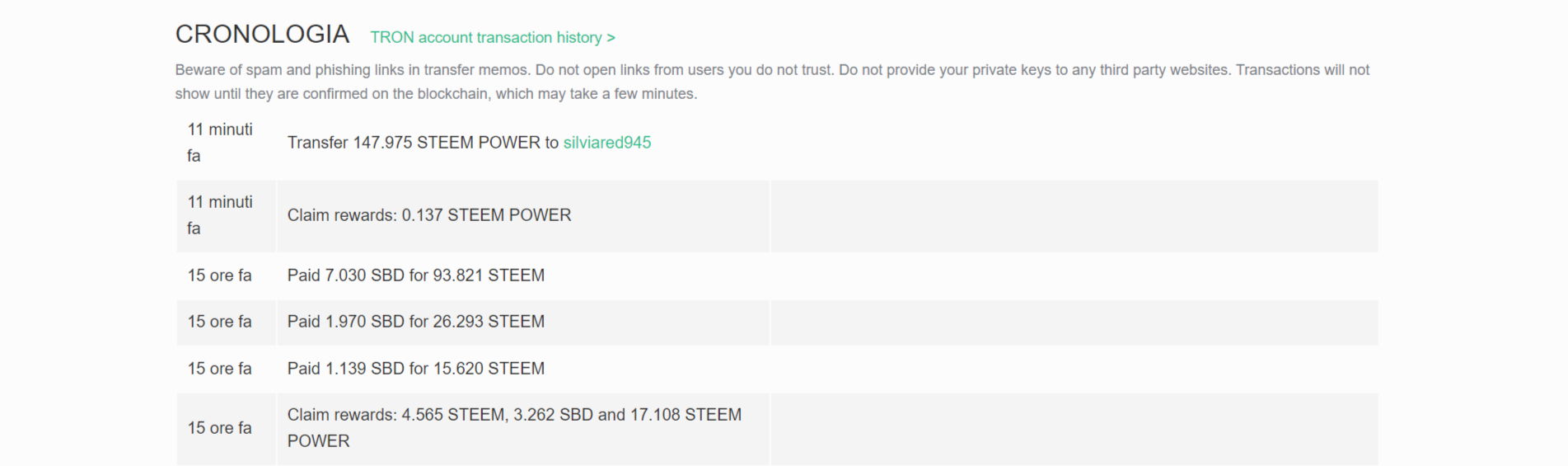Select the CRONOLOGIA section heading
This screenshot has height=466, width=1568.
pos(262,34)
